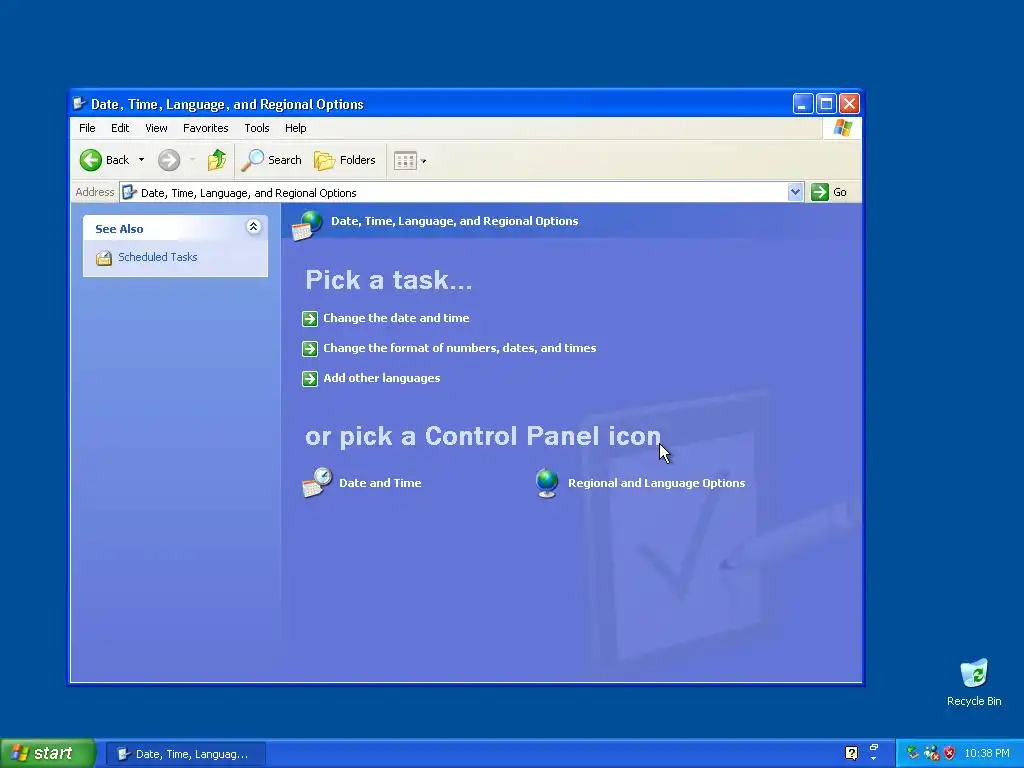Collapse the See Also panel chevron
This screenshot has width=1024, height=768.
pos(253,227)
